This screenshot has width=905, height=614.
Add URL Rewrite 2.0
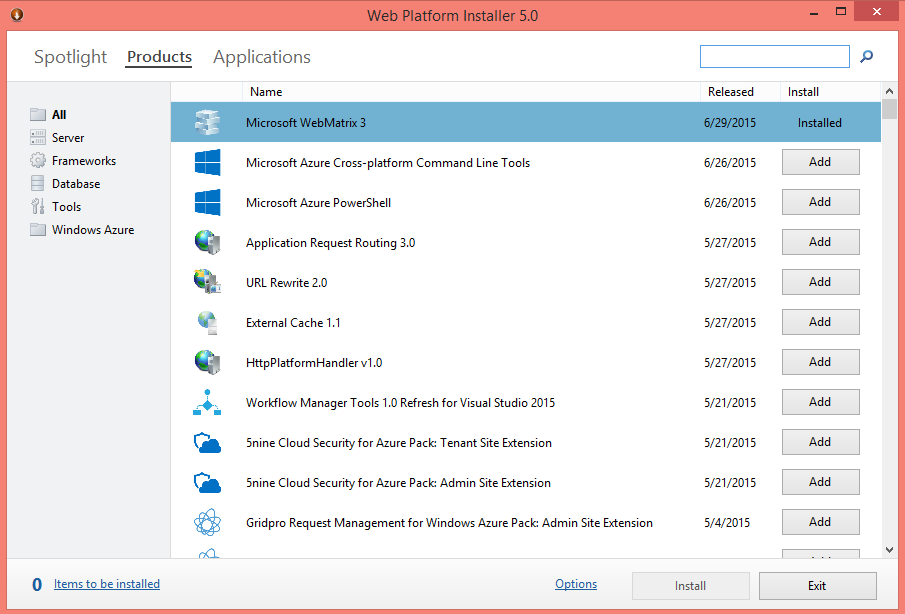coord(820,282)
